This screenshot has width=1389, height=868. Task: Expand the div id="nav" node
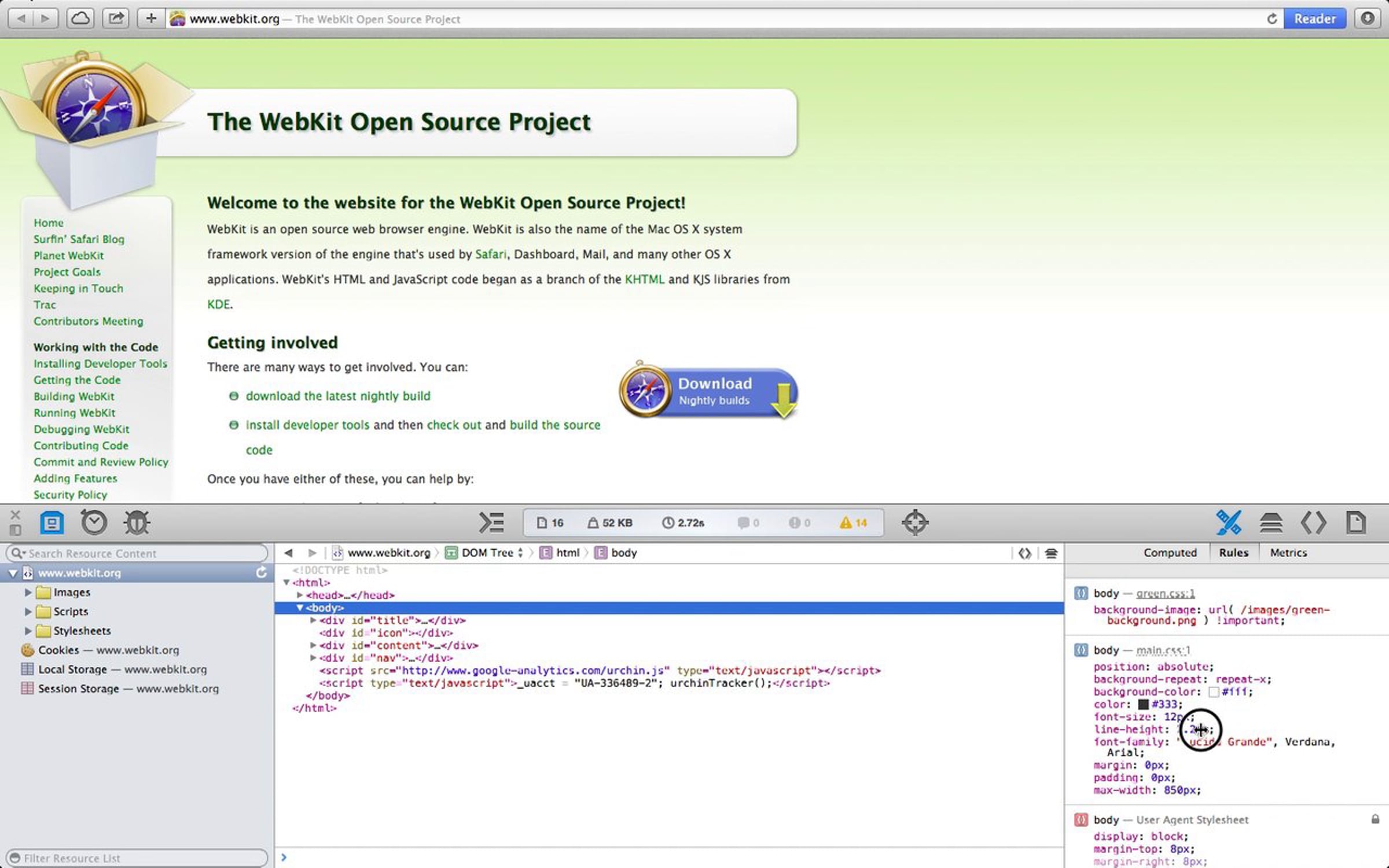(313, 658)
